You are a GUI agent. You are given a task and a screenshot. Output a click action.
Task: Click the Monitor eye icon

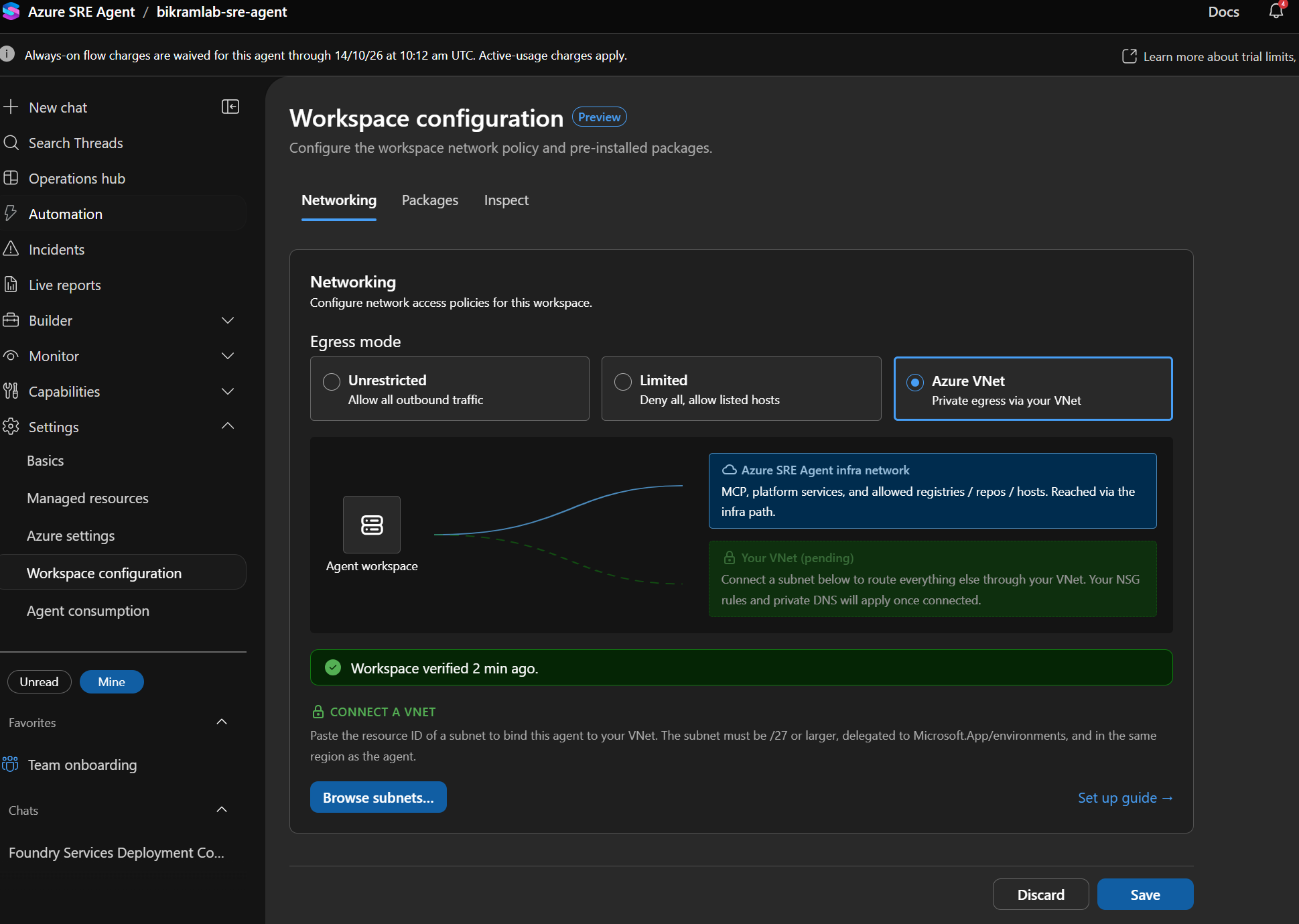[x=11, y=356]
